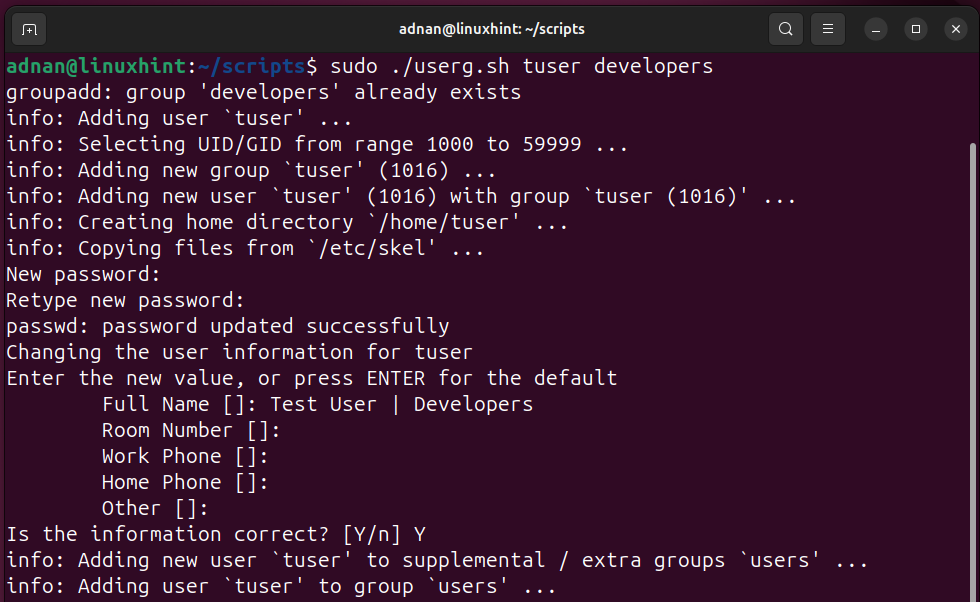Close the terminal window

(x=956, y=29)
